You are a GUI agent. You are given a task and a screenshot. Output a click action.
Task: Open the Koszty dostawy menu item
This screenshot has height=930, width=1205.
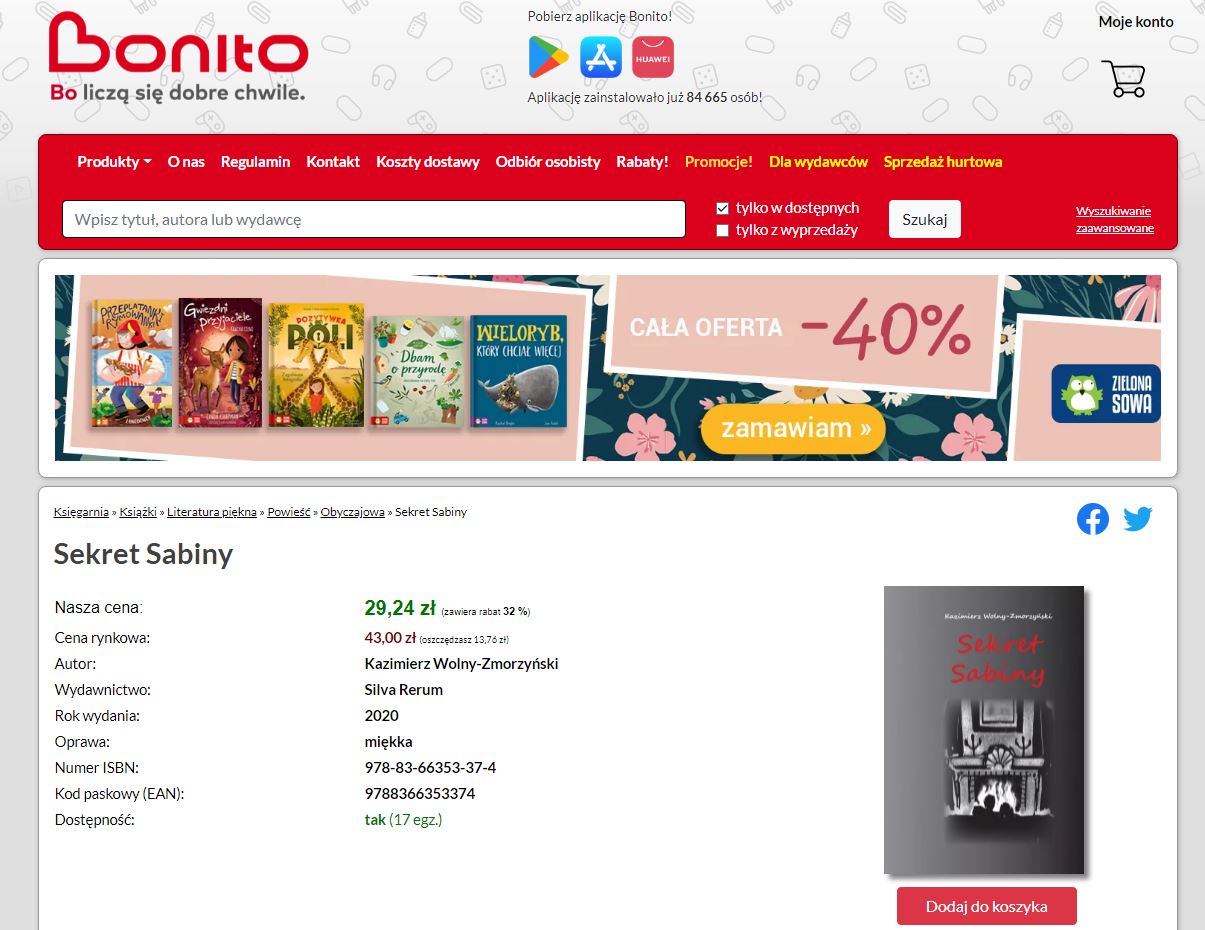[x=428, y=162]
